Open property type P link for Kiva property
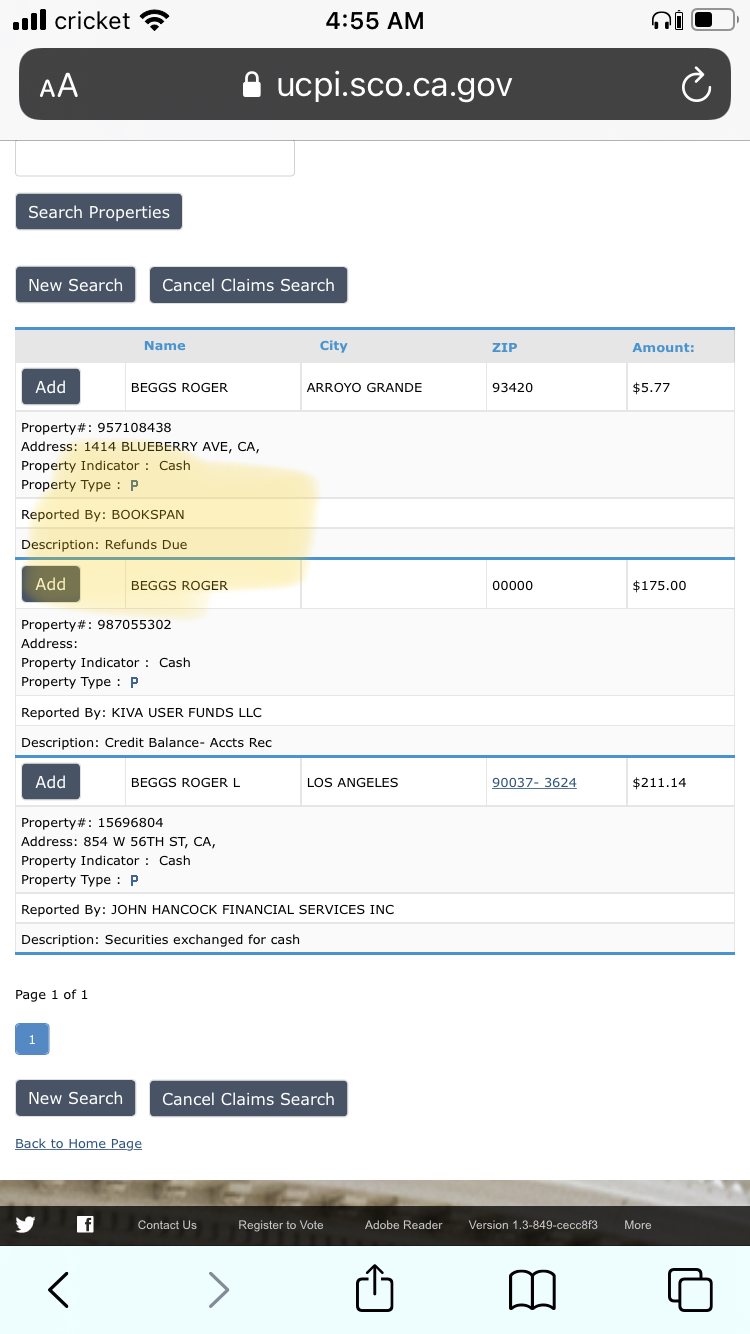Screen dimensions: 750x1334 pyautogui.click(x=134, y=682)
